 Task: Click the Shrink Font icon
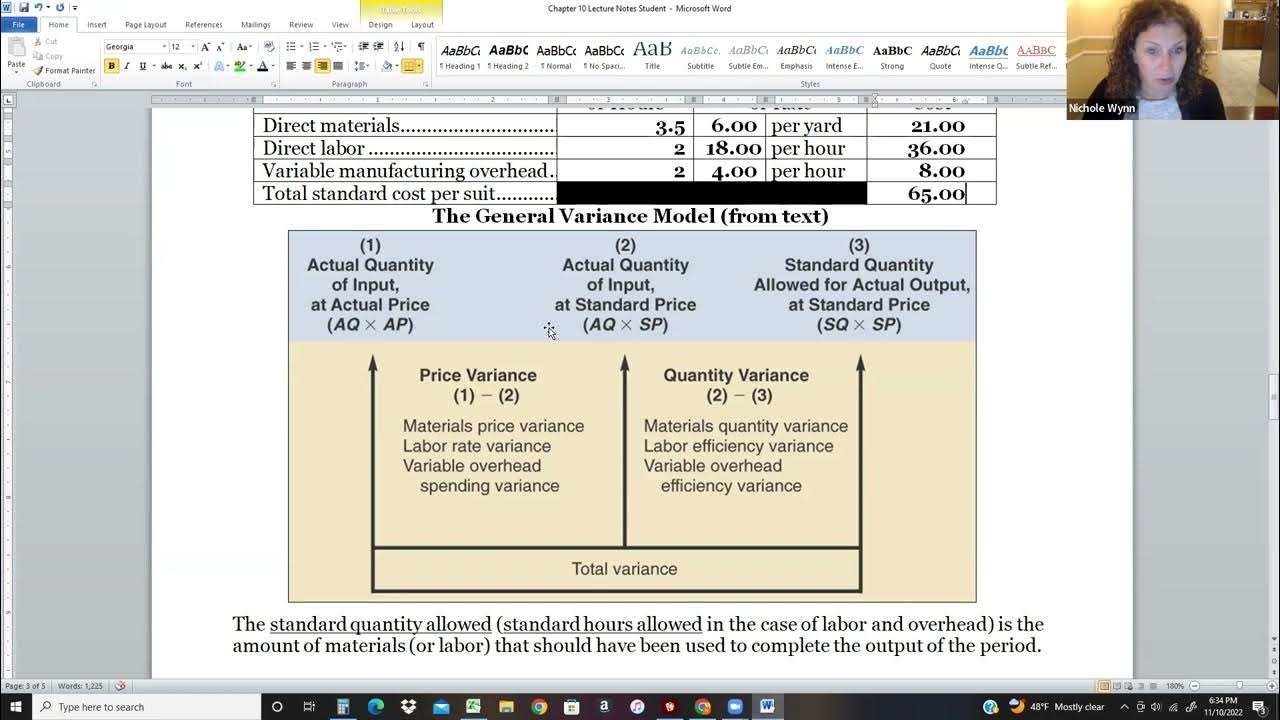tap(219, 47)
